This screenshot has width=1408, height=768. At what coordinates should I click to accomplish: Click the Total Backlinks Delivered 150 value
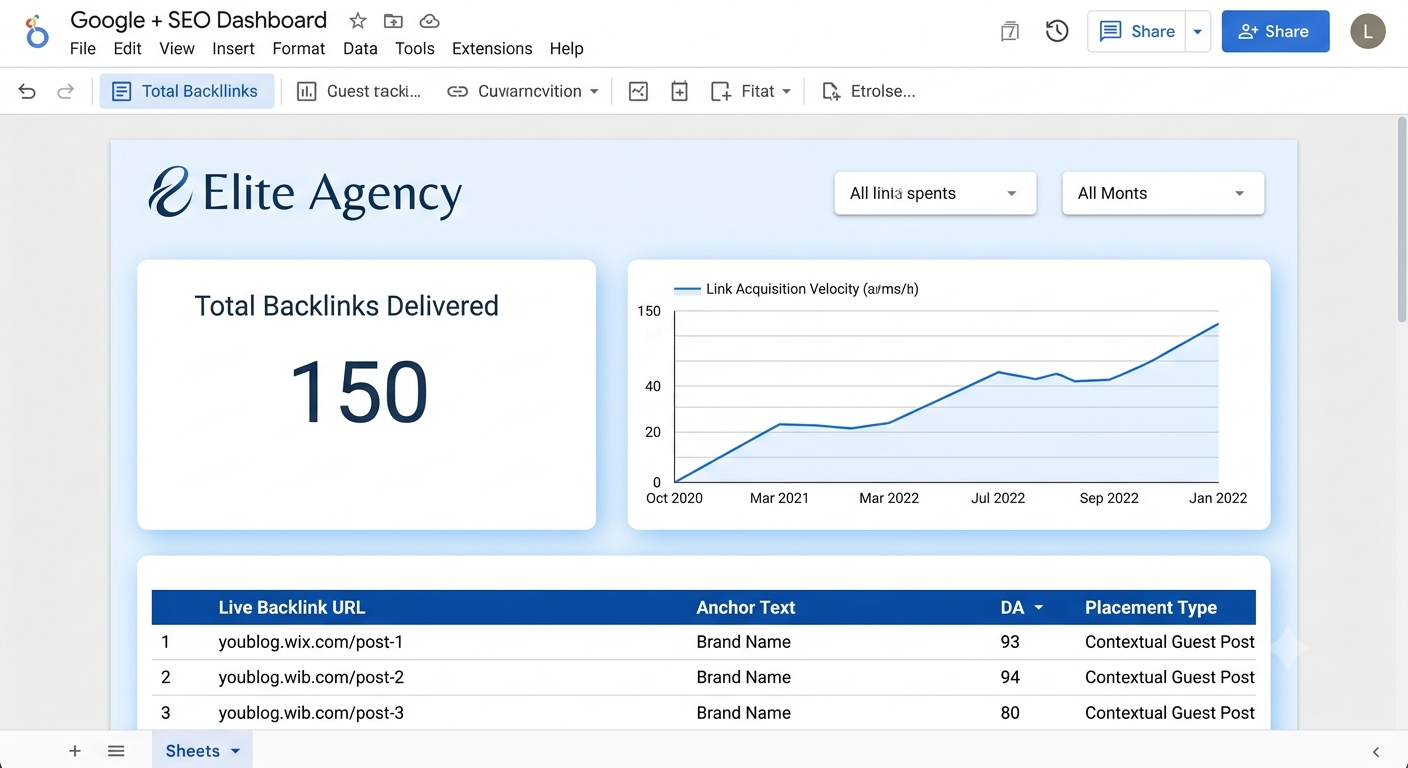click(x=358, y=392)
